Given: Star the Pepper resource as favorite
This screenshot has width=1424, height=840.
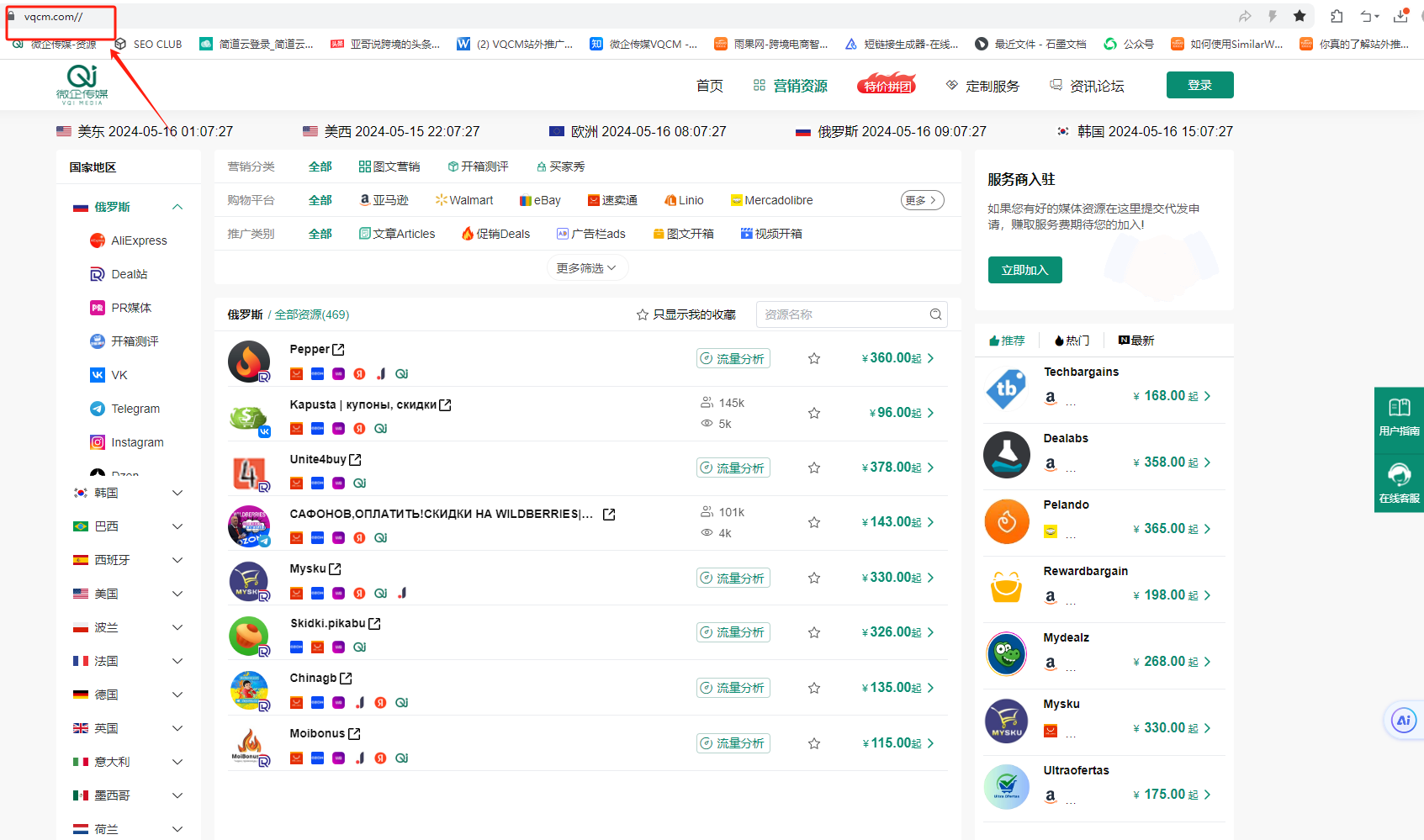Looking at the screenshot, I should (x=813, y=357).
